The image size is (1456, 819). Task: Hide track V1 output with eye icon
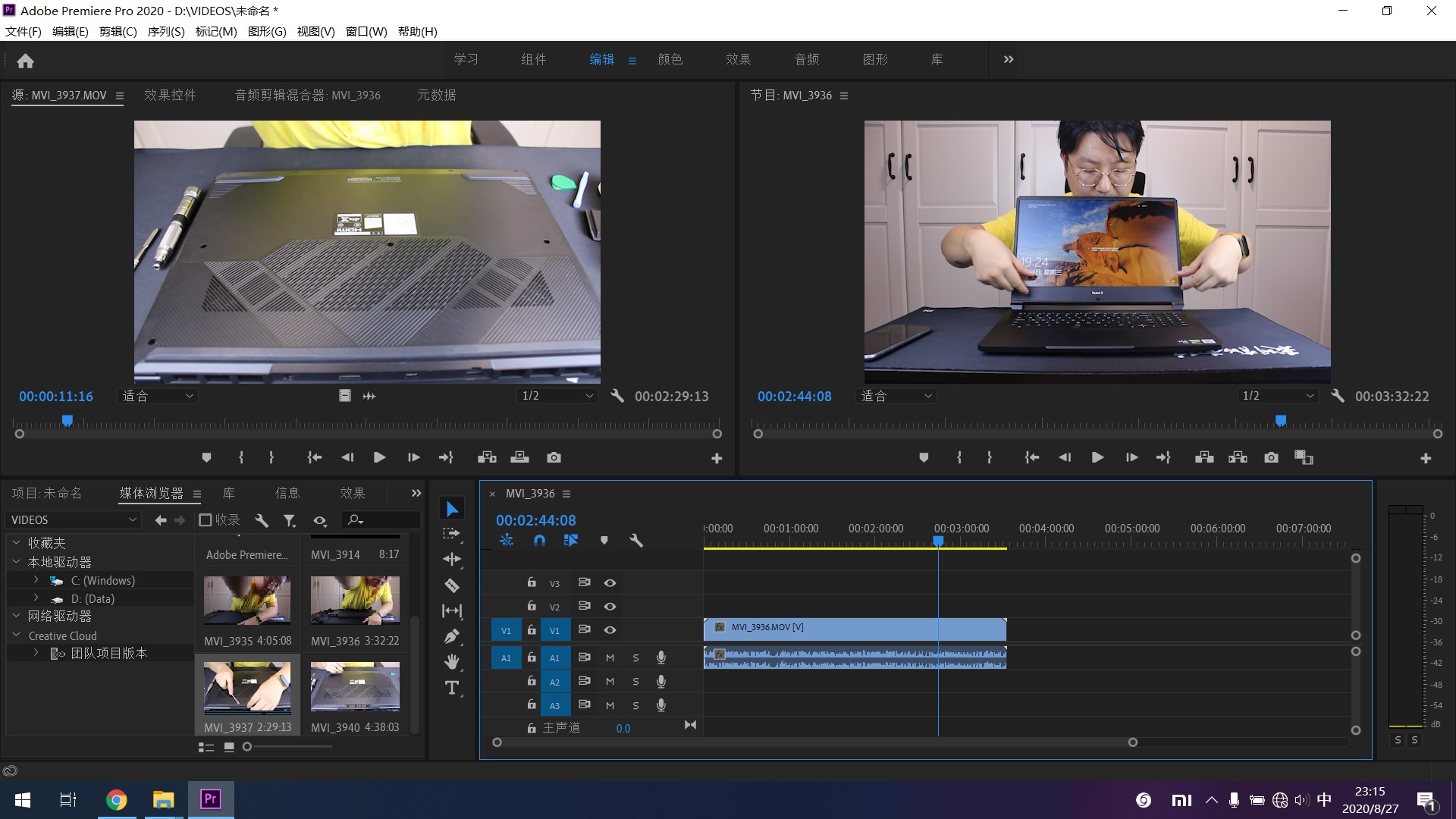tap(610, 630)
